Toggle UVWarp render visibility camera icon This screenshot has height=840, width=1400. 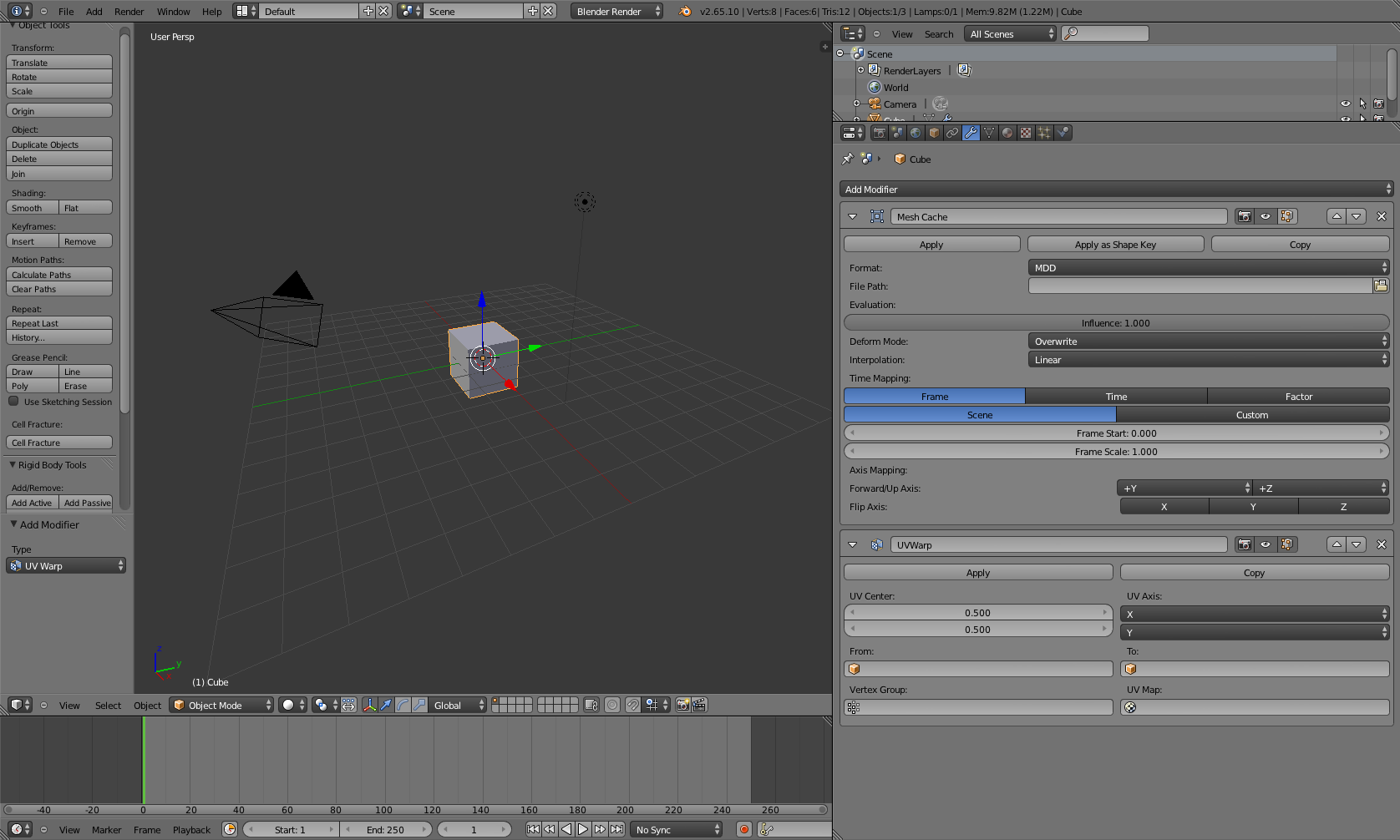tap(1245, 544)
